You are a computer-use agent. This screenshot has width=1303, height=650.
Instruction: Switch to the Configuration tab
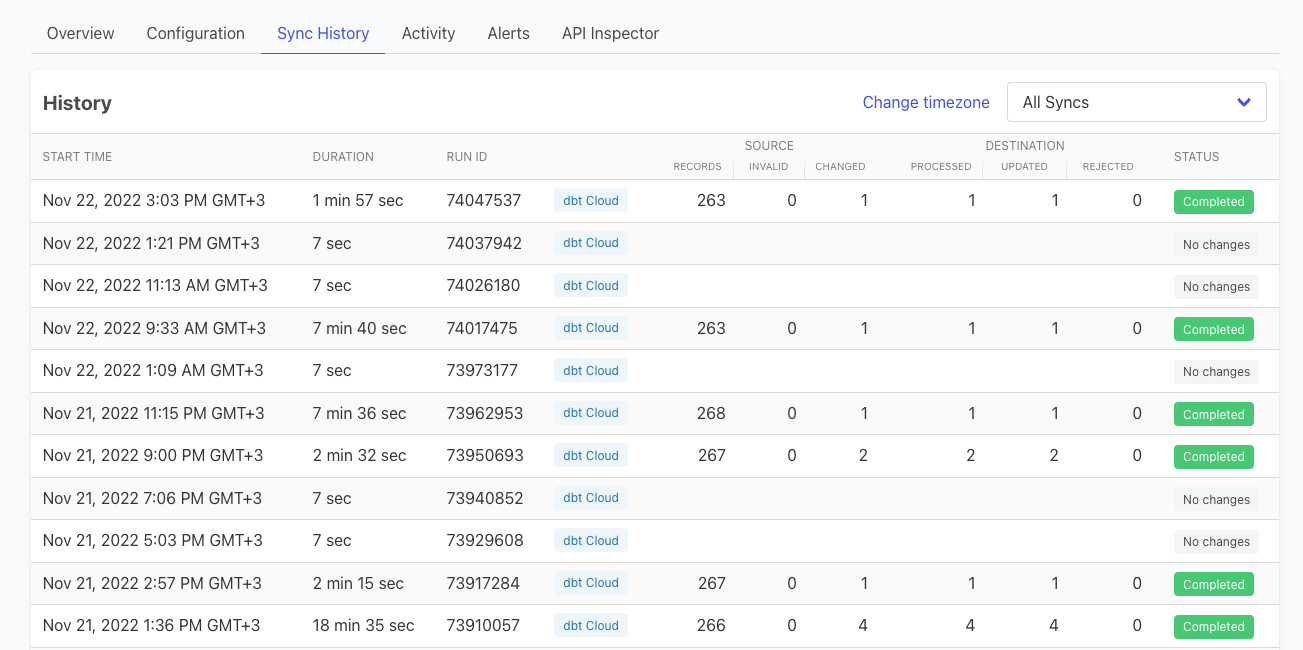coord(196,33)
